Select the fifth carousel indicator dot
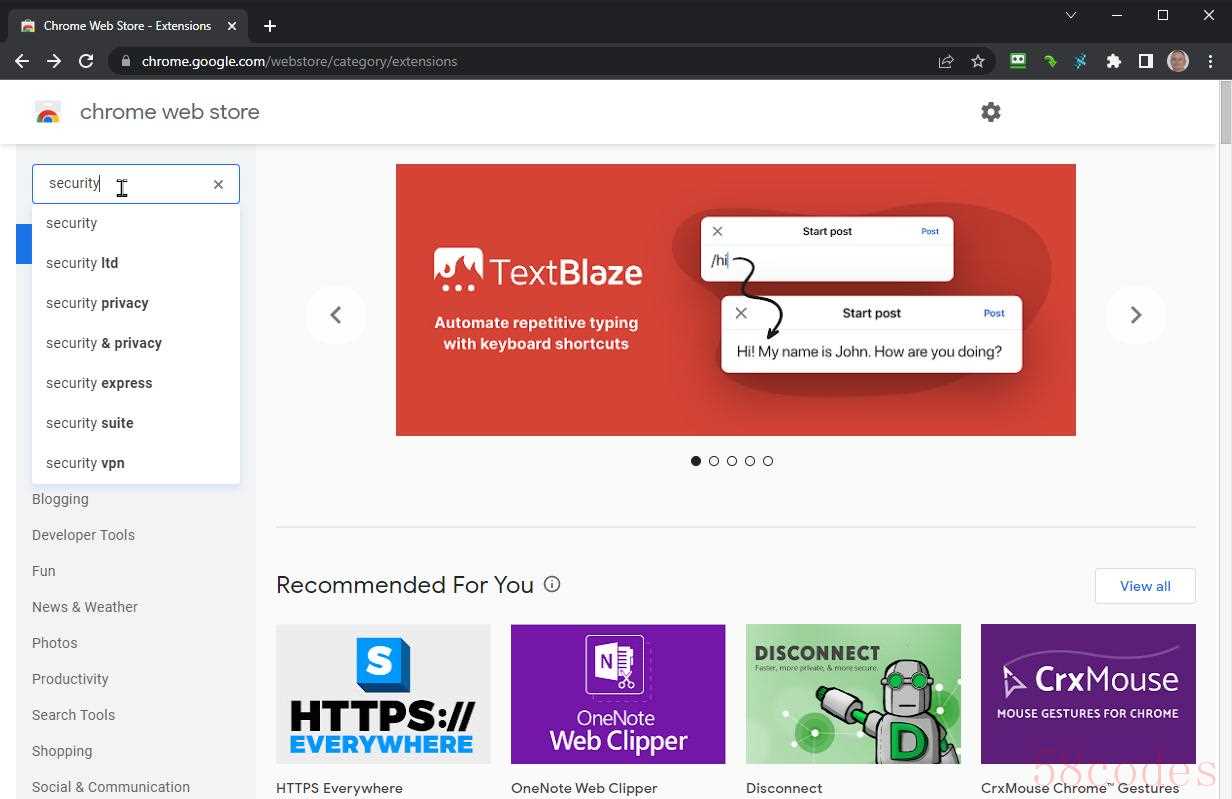 click(x=768, y=461)
